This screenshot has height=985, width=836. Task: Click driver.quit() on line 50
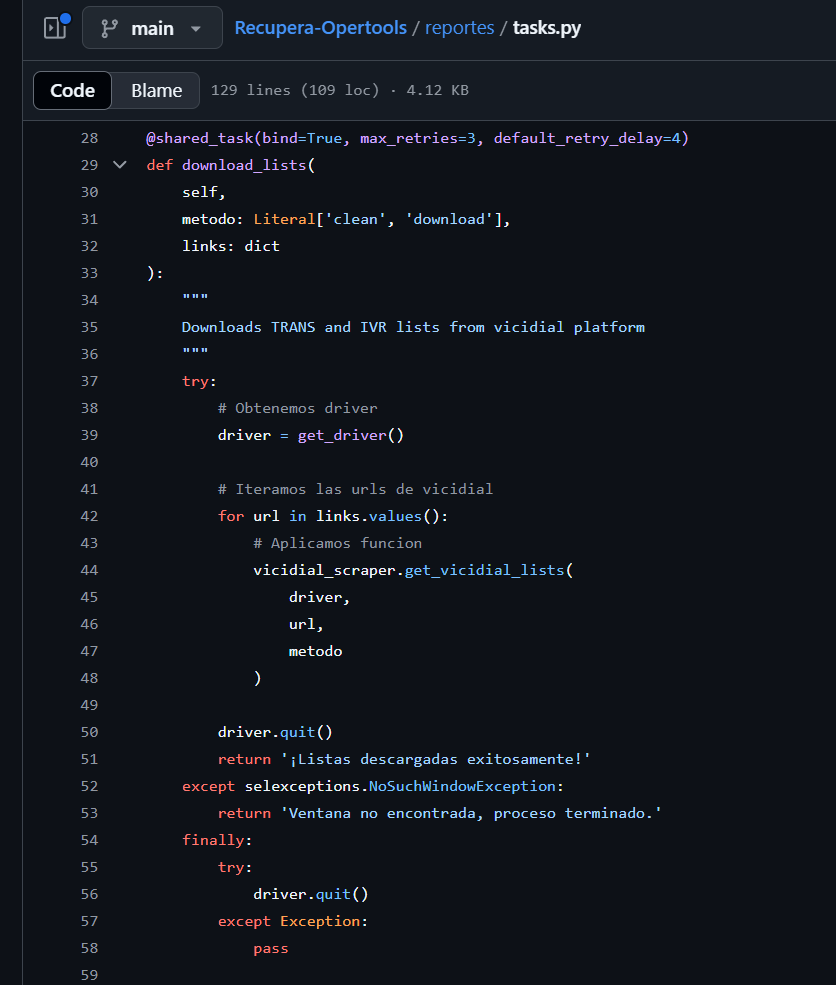(x=275, y=732)
